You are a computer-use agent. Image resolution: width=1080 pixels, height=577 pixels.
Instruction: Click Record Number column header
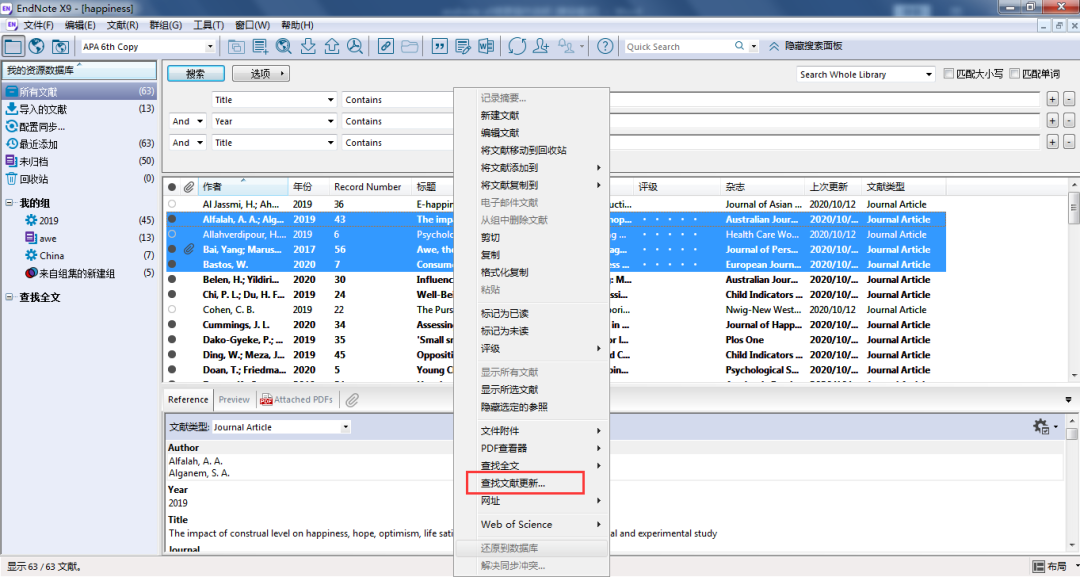pyautogui.click(x=368, y=187)
